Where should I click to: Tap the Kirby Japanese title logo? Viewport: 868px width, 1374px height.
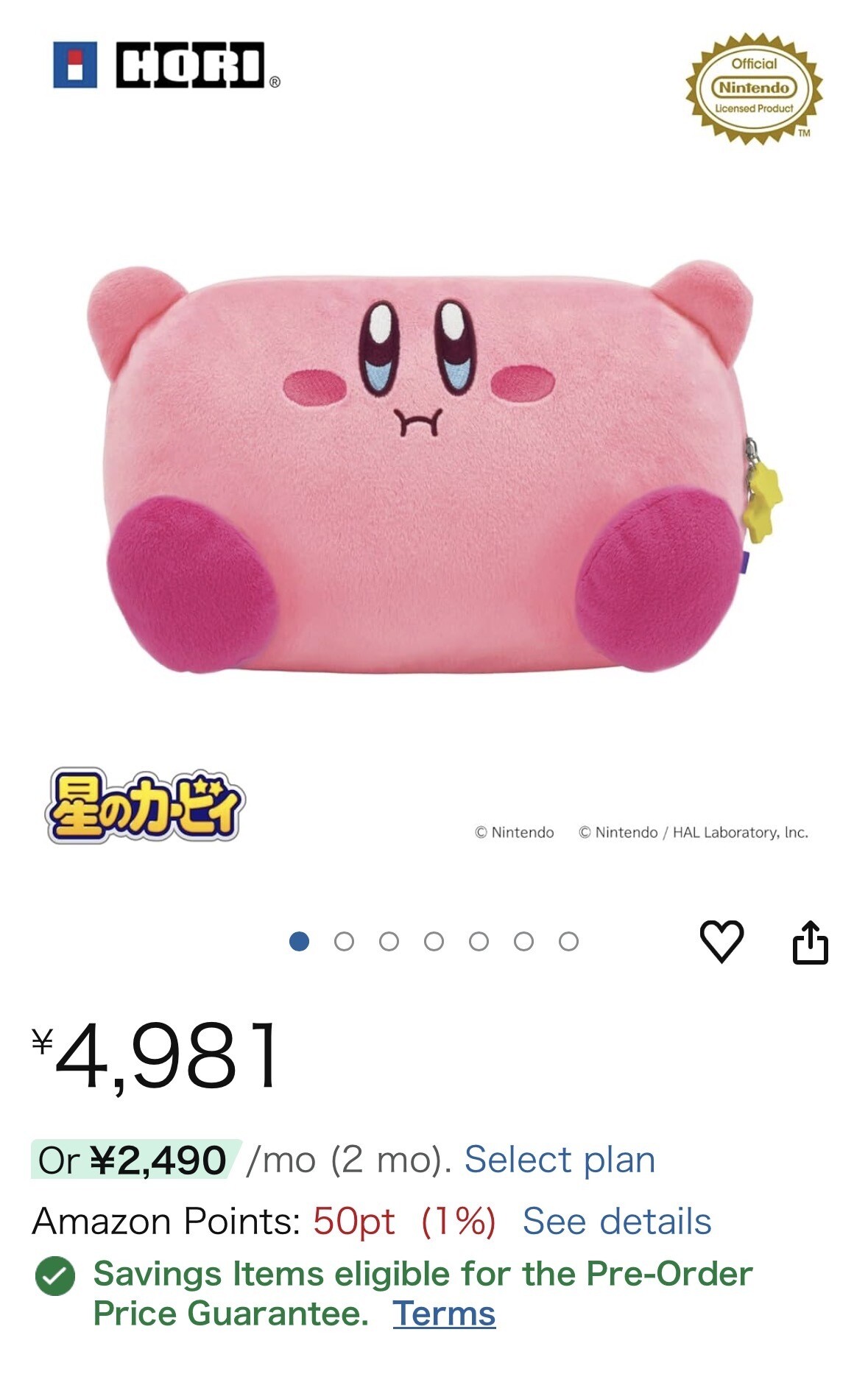click(x=145, y=806)
